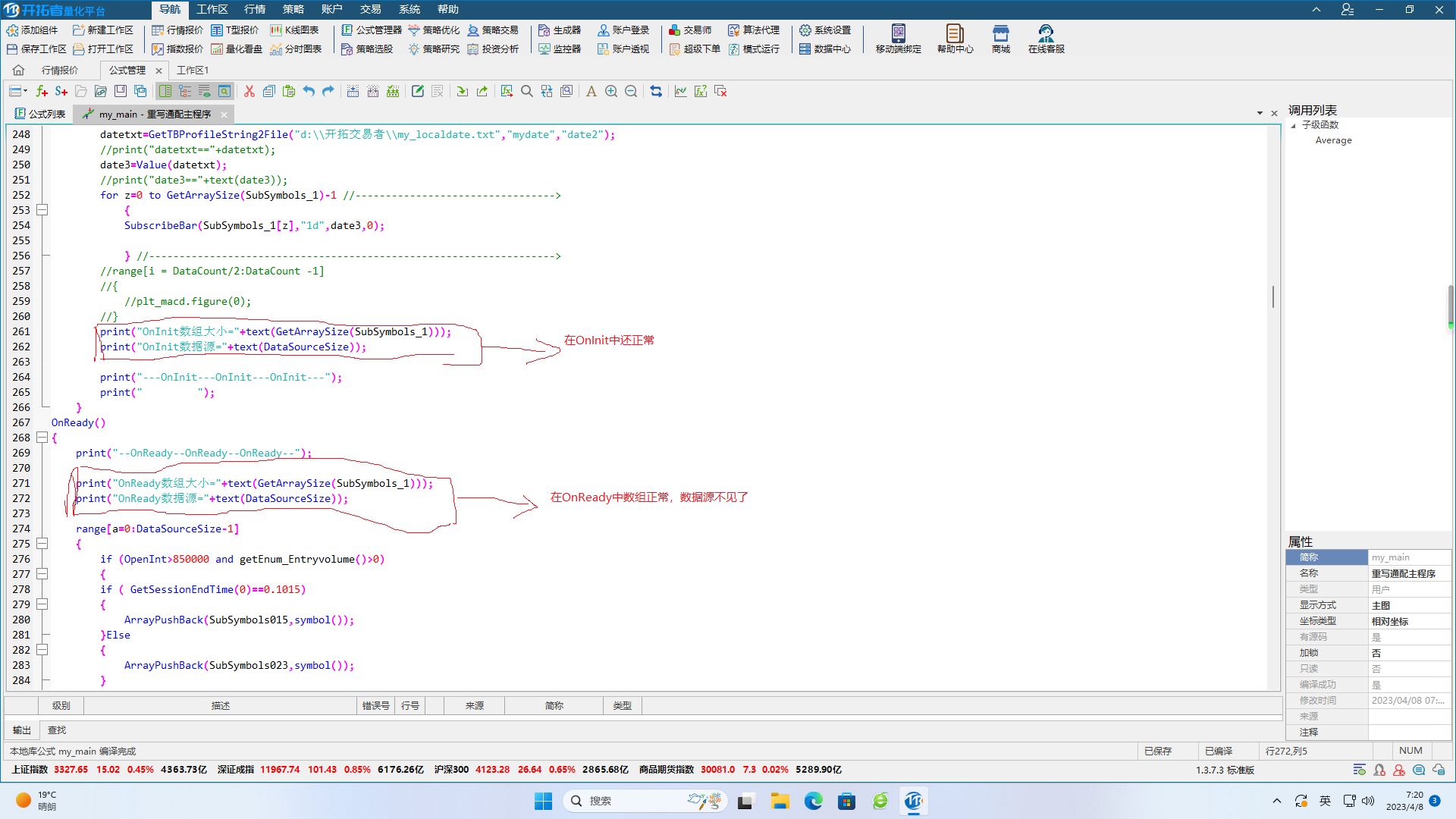Screen dimensions: 1456x819
Task: Open Microsoft Edge from the taskbar
Action: click(813, 801)
